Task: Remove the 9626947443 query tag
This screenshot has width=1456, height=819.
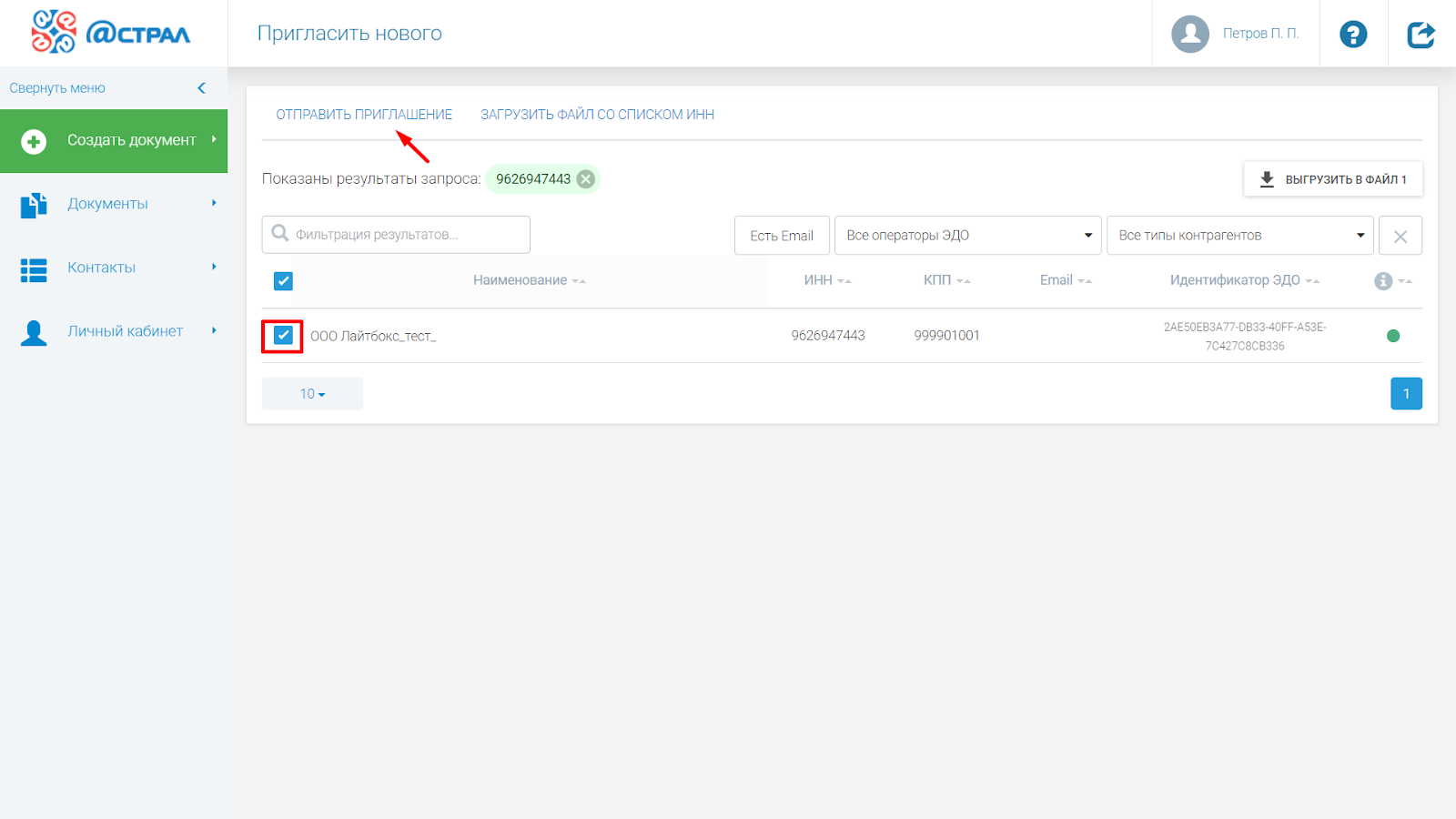Action: [x=586, y=179]
